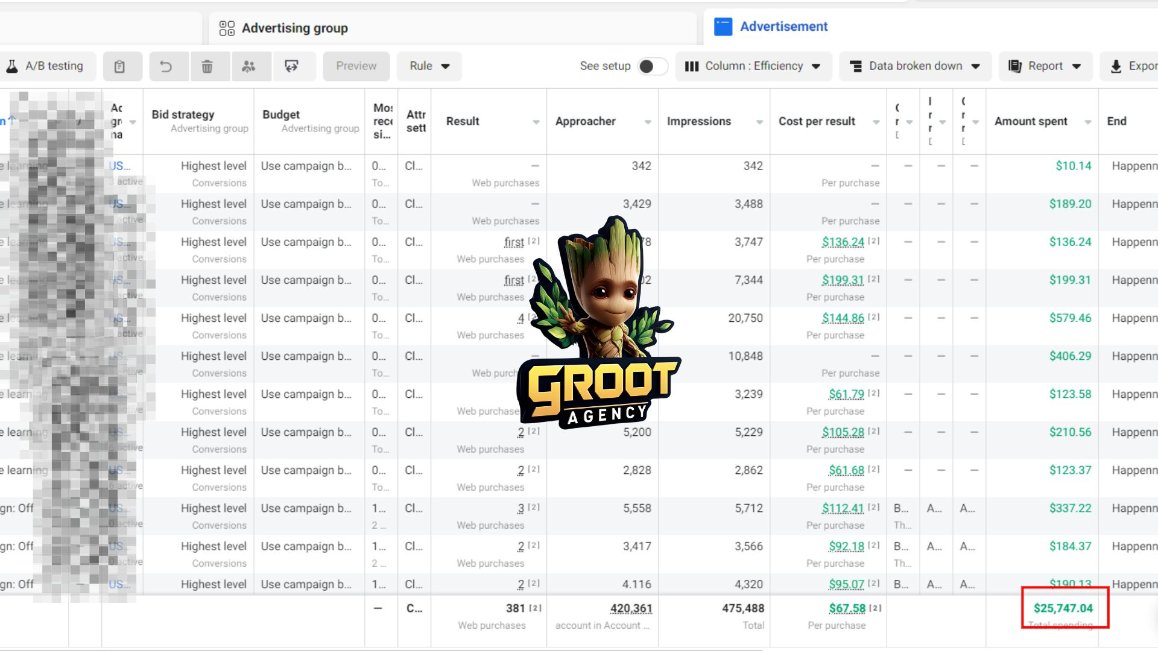Viewport: 1158px width, 651px height.
Task: Open Result column sort arrow
Action: pos(535,122)
